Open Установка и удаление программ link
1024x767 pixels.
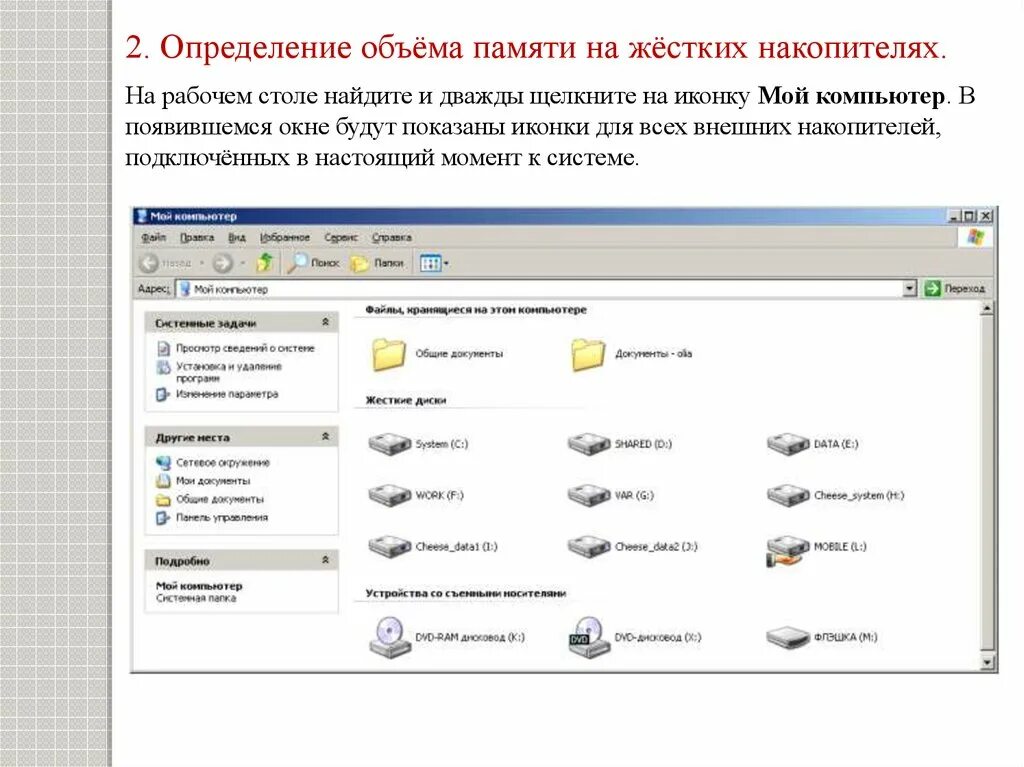[x=229, y=372]
